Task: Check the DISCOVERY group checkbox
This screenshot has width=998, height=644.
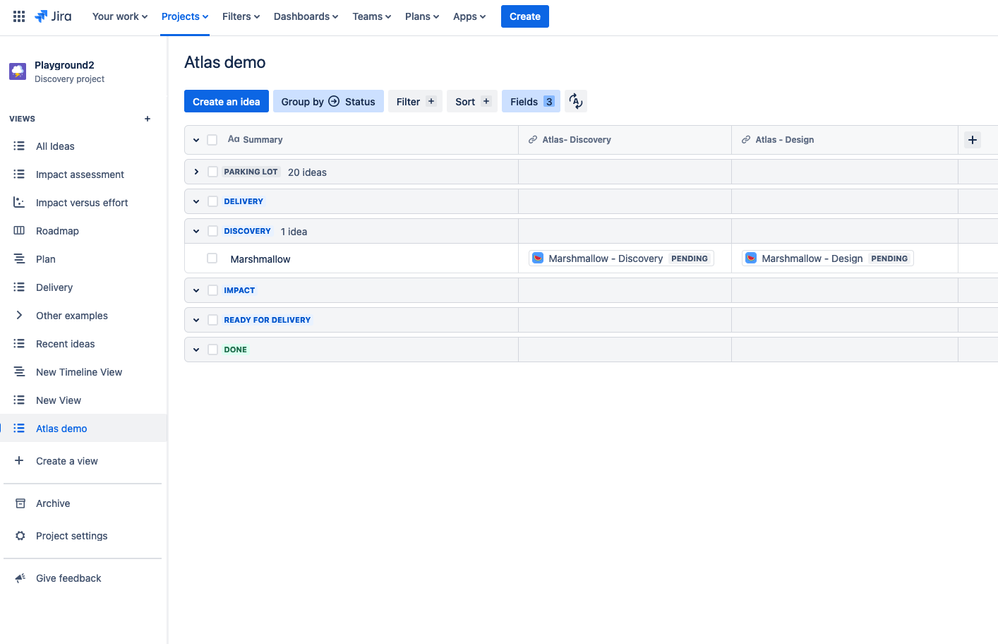Action: [x=213, y=231]
